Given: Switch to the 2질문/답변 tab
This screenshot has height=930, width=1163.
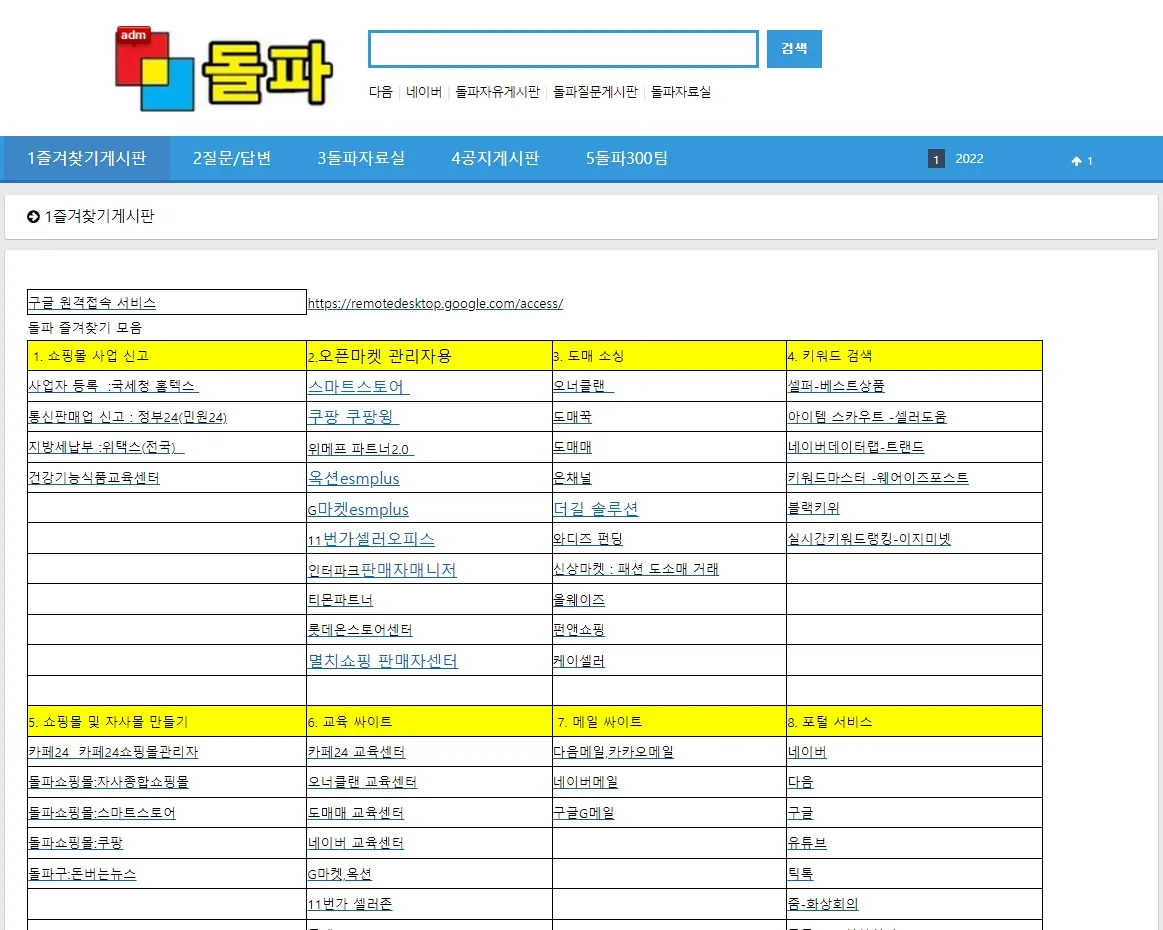Looking at the screenshot, I should [232, 158].
